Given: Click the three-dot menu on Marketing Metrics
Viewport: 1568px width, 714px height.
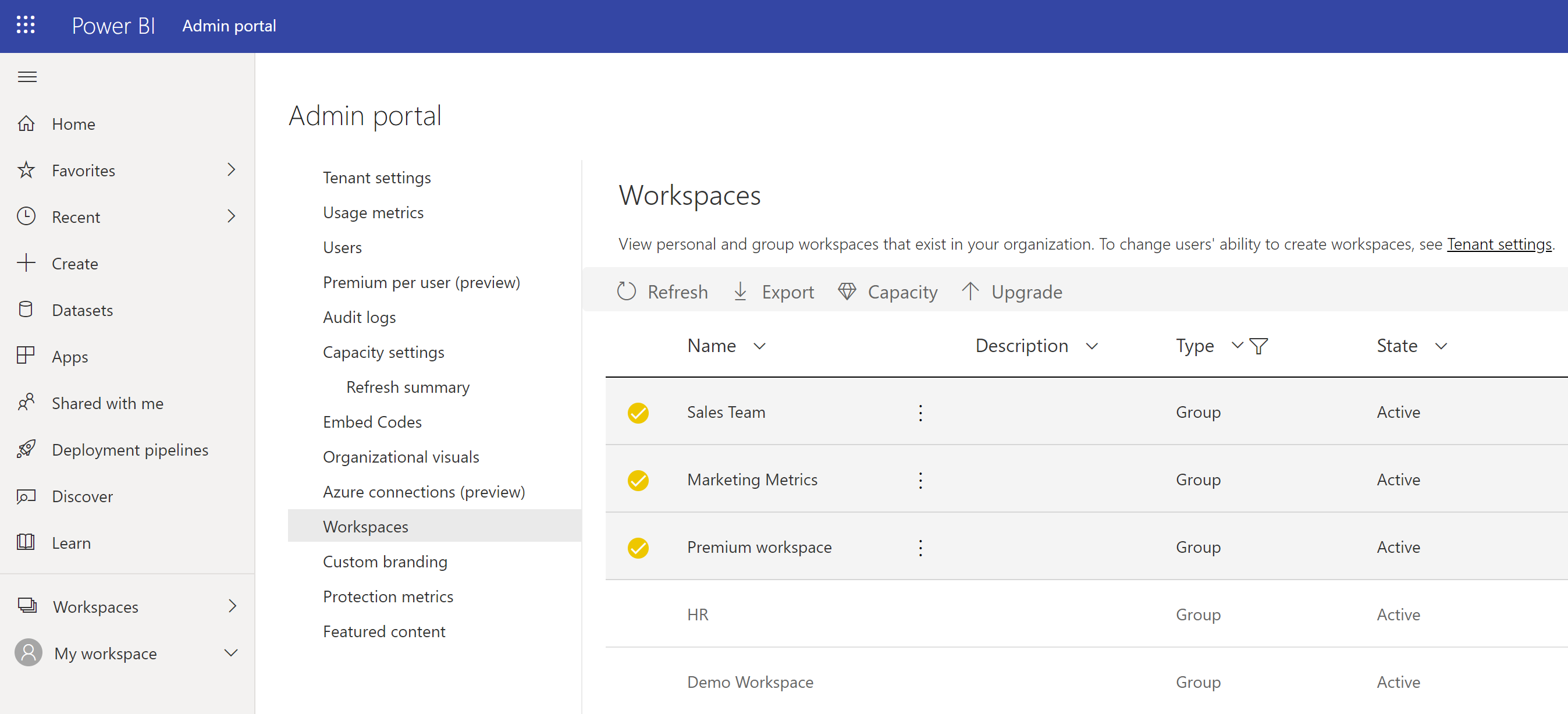Looking at the screenshot, I should [920, 479].
